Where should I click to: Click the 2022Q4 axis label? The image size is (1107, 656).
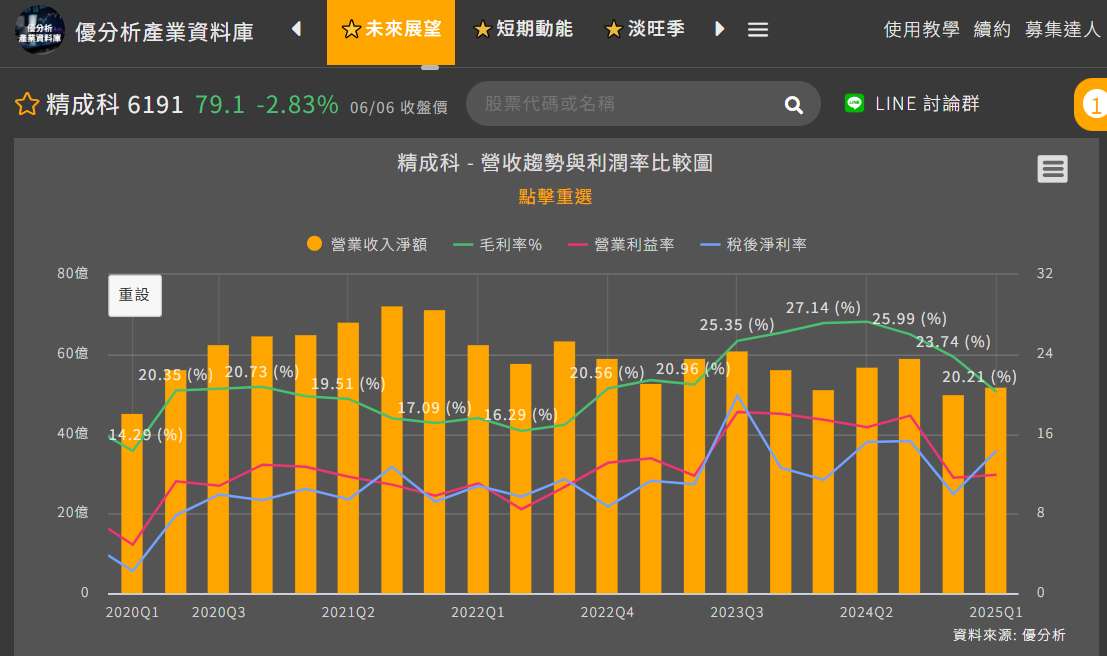pos(607,612)
